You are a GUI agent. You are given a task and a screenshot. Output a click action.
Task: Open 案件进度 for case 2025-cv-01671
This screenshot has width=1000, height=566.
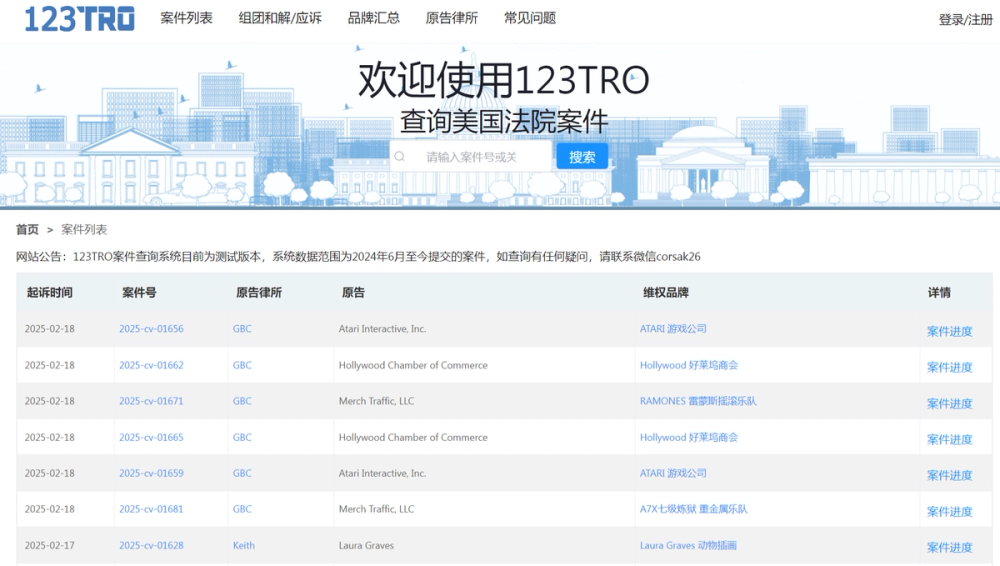click(950, 403)
